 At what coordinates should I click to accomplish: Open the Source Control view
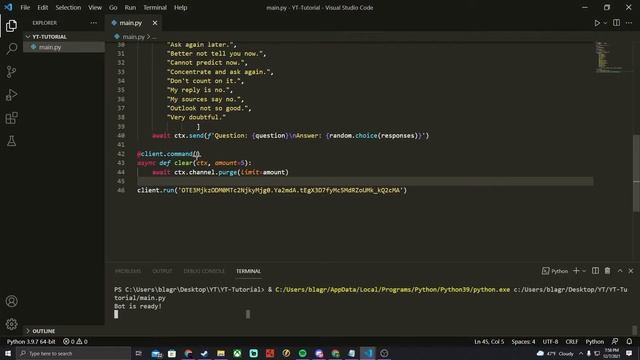(11, 72)
